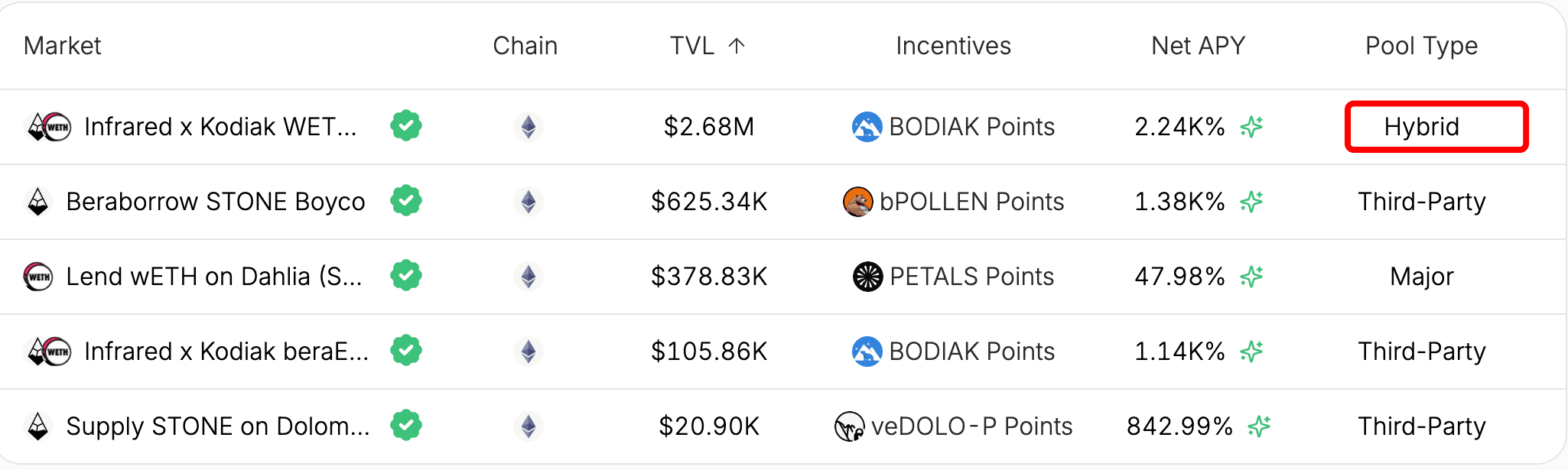This screenshot has width=1568, height=470.
Task: Click the Chain column header
Action: point(525,46)
